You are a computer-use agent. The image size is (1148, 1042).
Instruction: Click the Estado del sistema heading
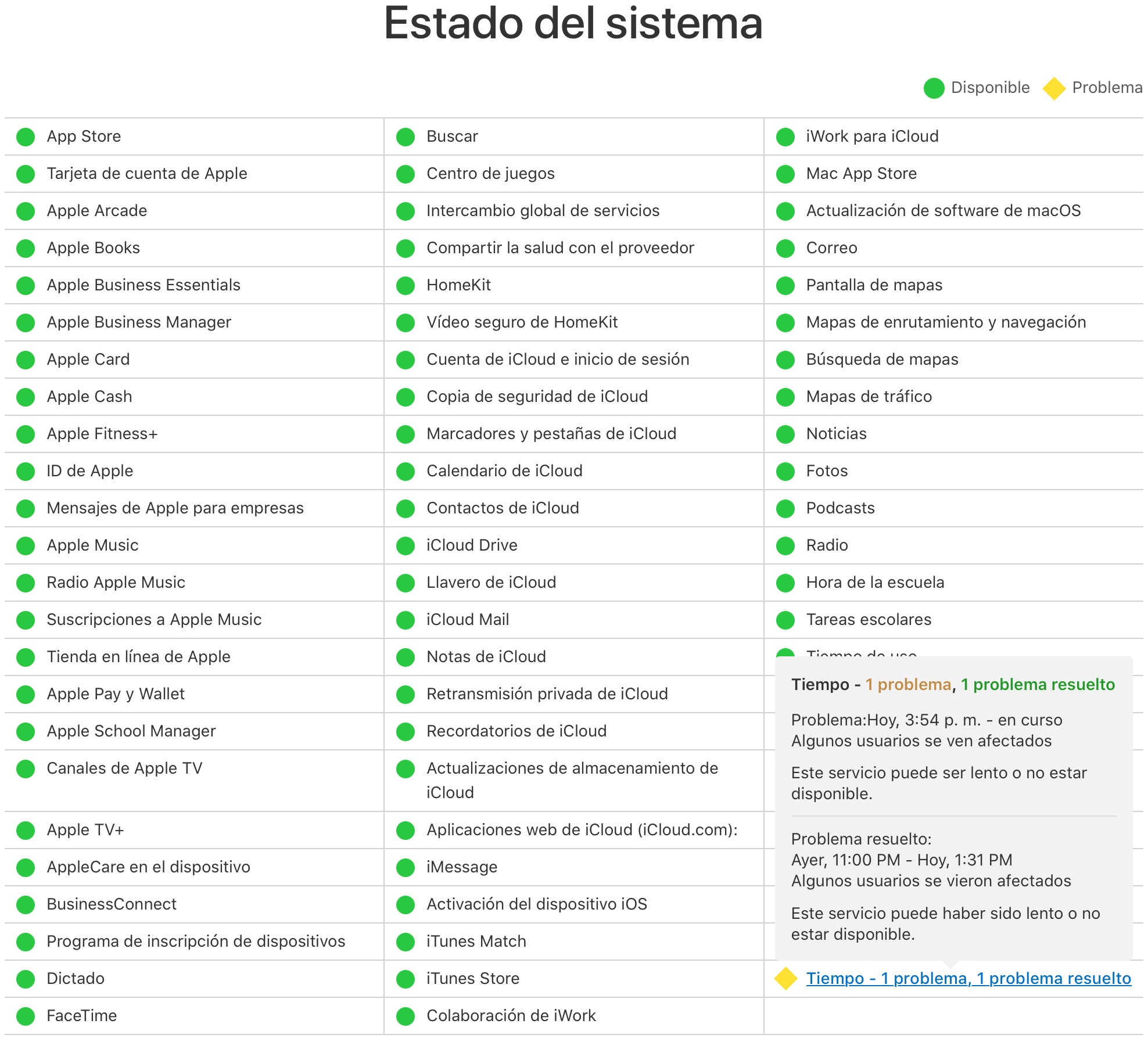[x=573, y=23]
